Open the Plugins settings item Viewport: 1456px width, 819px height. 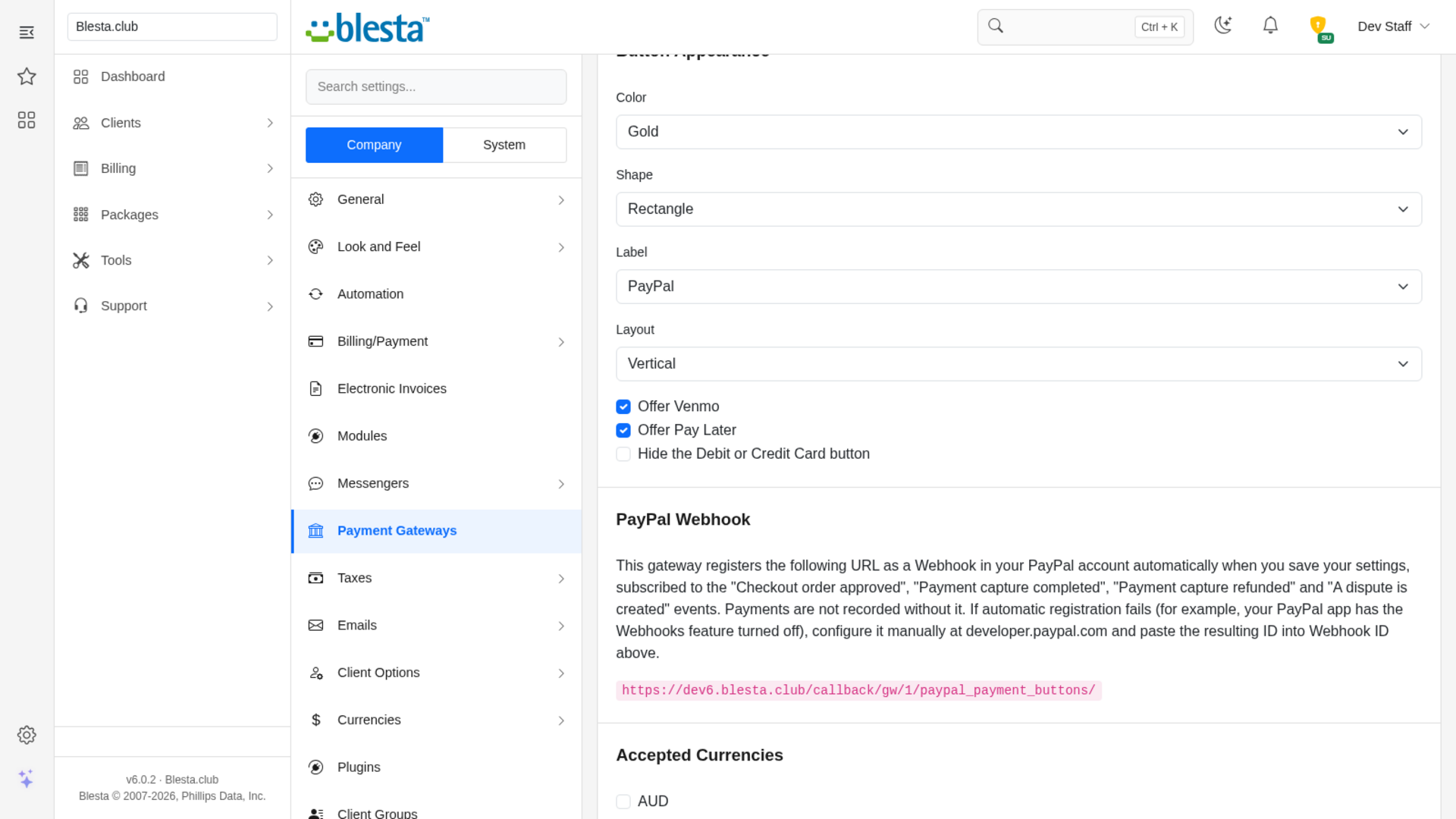tap(436, 767)
